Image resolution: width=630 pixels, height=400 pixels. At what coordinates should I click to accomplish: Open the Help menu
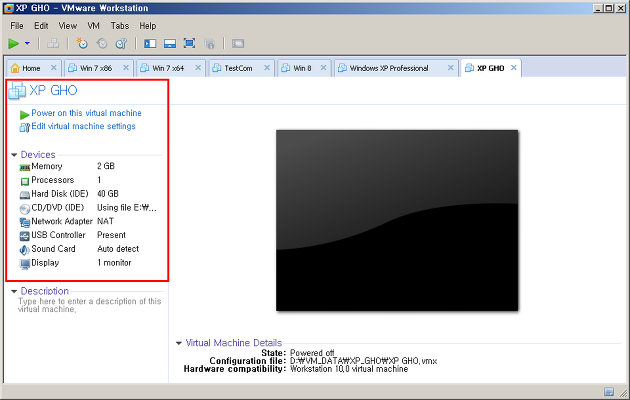(x=147, y=26)
